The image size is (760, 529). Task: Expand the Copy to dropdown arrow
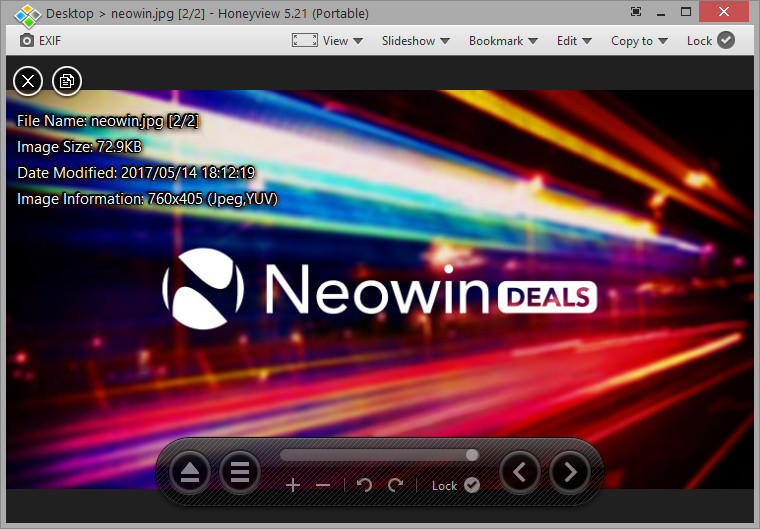click(663, 41)
